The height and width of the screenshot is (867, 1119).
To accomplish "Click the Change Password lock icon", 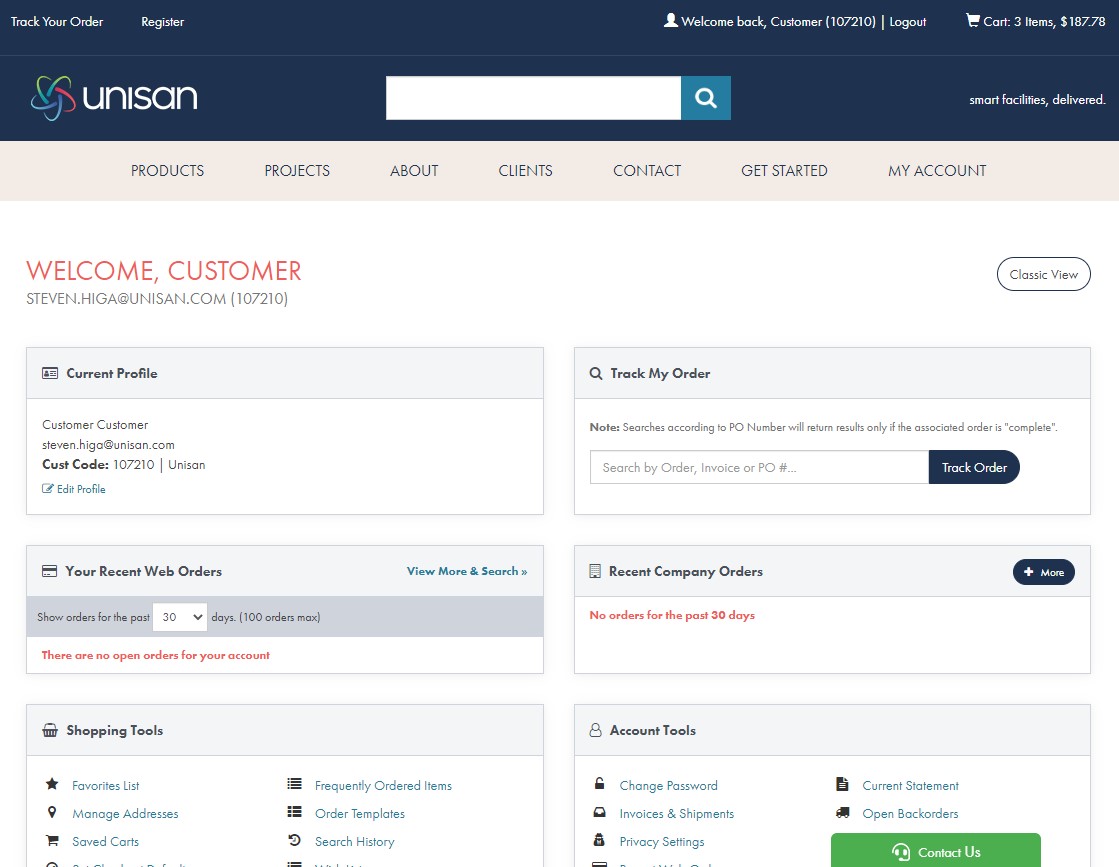I will (x=599, y=785).
